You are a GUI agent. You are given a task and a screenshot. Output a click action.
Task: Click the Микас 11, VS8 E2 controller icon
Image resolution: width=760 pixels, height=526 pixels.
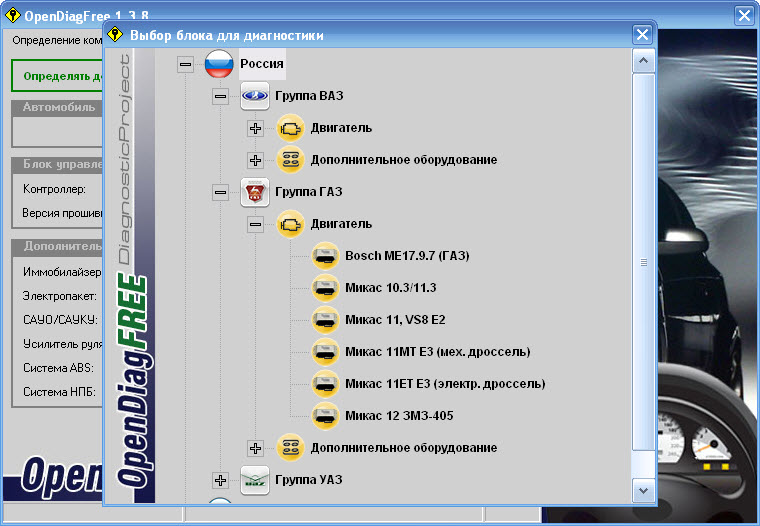pos(325,320)
